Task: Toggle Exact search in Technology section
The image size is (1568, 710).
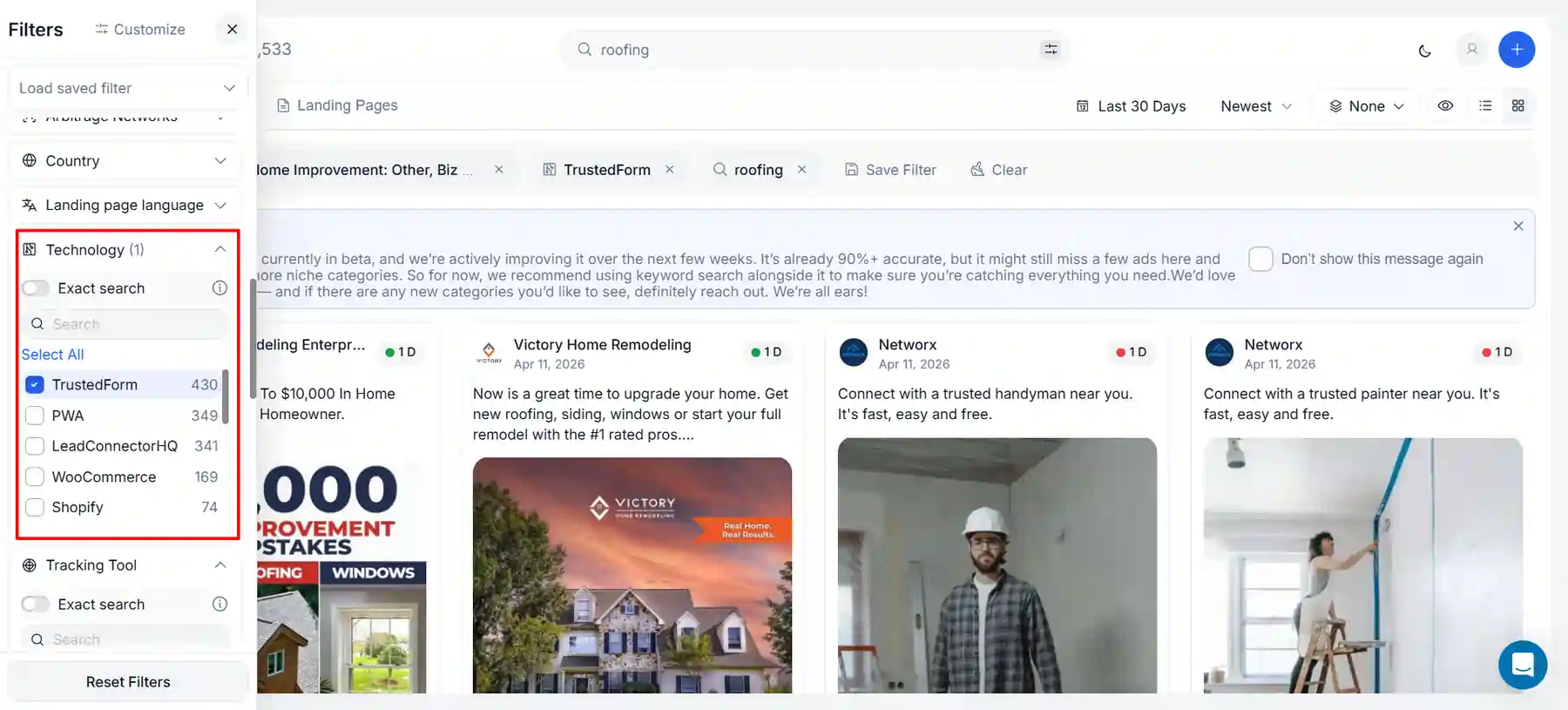Action: (36, 288)
